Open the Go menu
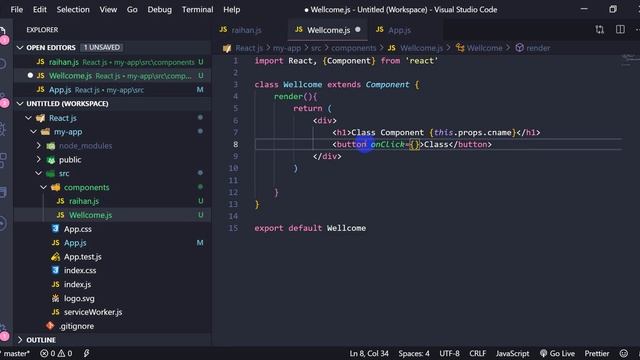Image resolution: width=640 pixels, height=360 pixels. point(132,9)
